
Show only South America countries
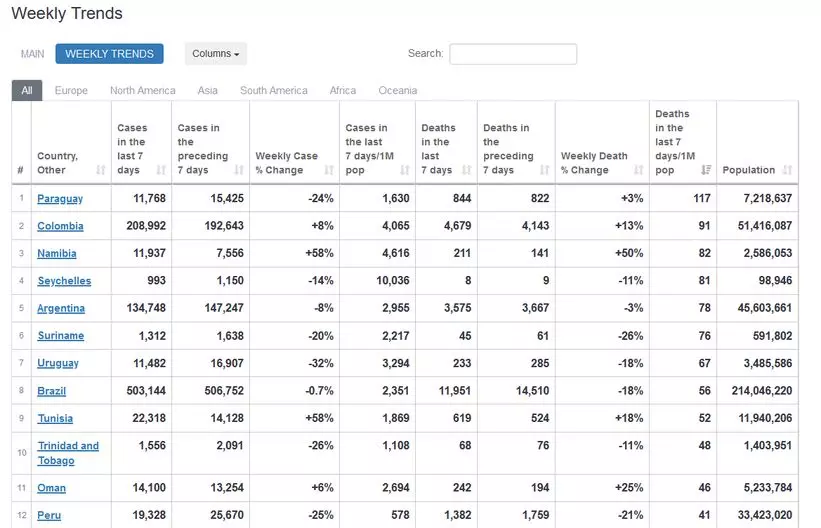(x=273, y=91)
